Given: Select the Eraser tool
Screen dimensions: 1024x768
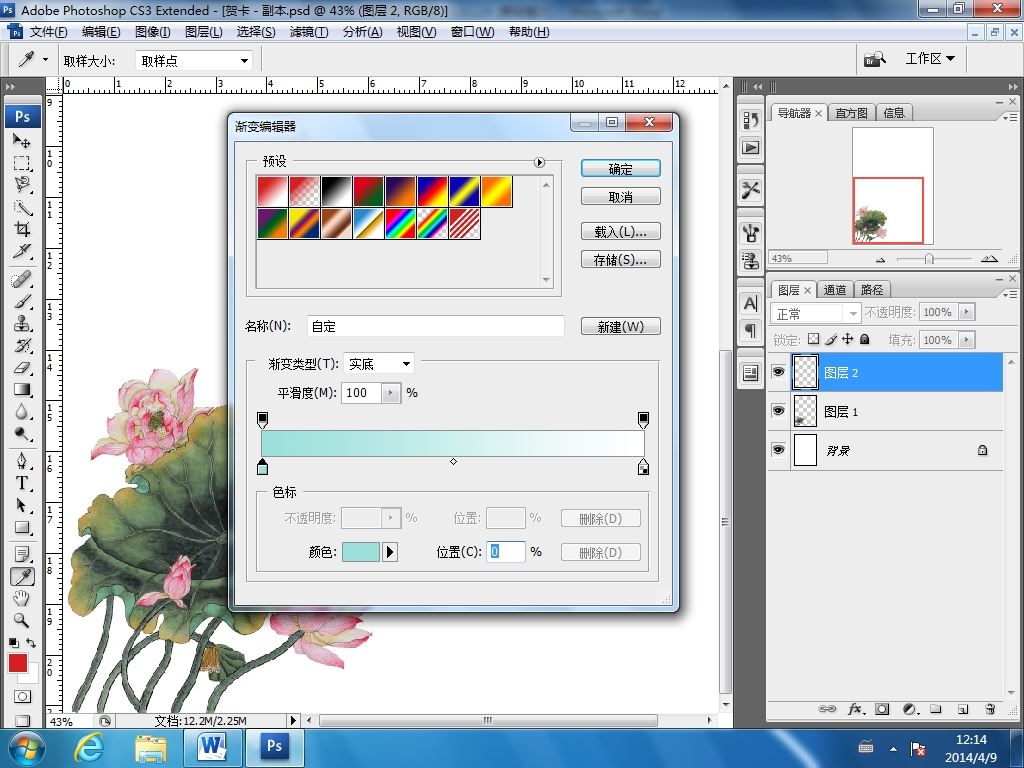Looking at the screenshot, I should pos(22,368).
